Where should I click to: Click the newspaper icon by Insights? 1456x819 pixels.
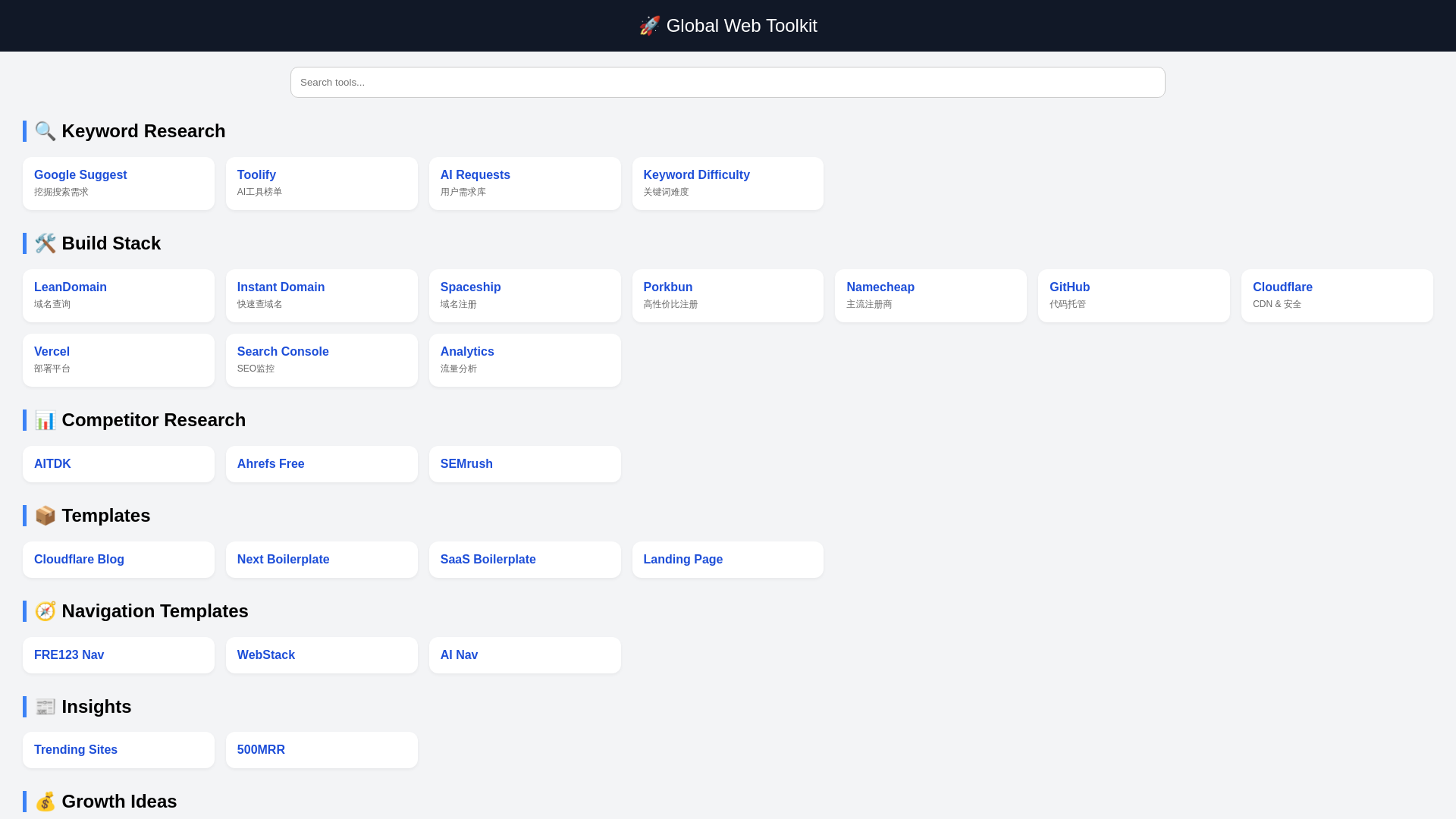pos(45,707)
